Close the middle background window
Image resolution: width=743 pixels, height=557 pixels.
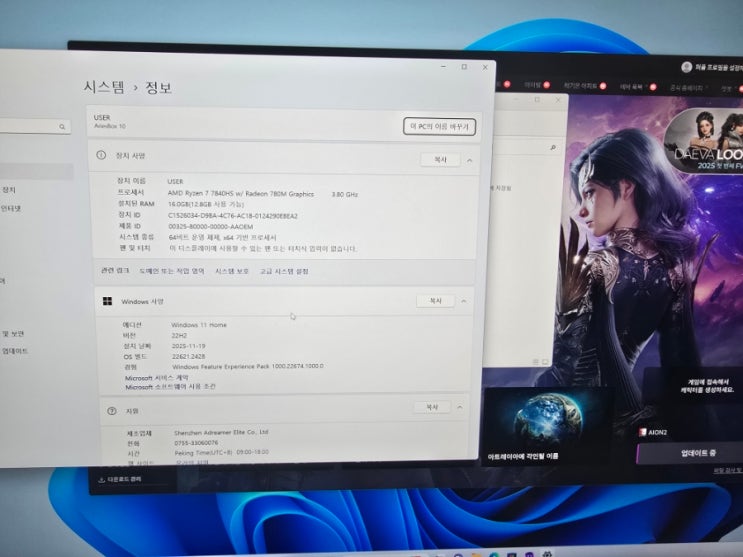click(558, 100)
